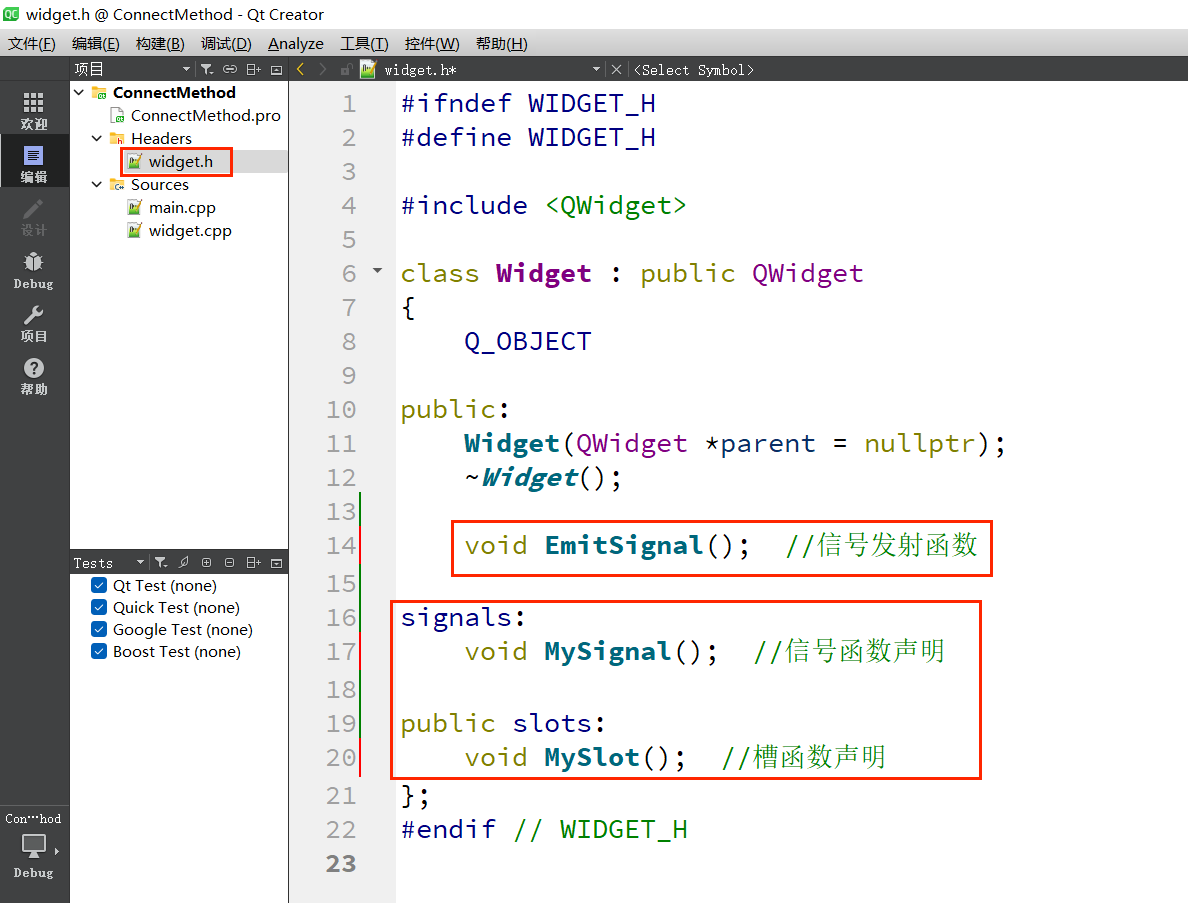
Task: Close the Tests side panel
Action: [x=277, y=563]
